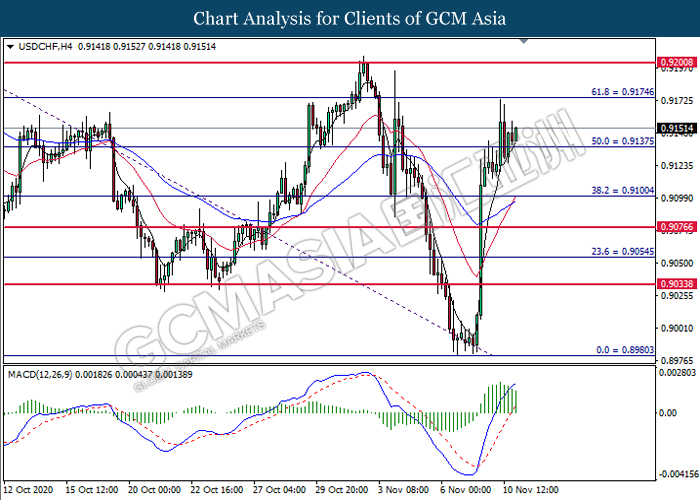700x500 pixels.
Task: Click the 27 Oct 04:00 time label
Action: pyautogui.click(x=279, y=490)
